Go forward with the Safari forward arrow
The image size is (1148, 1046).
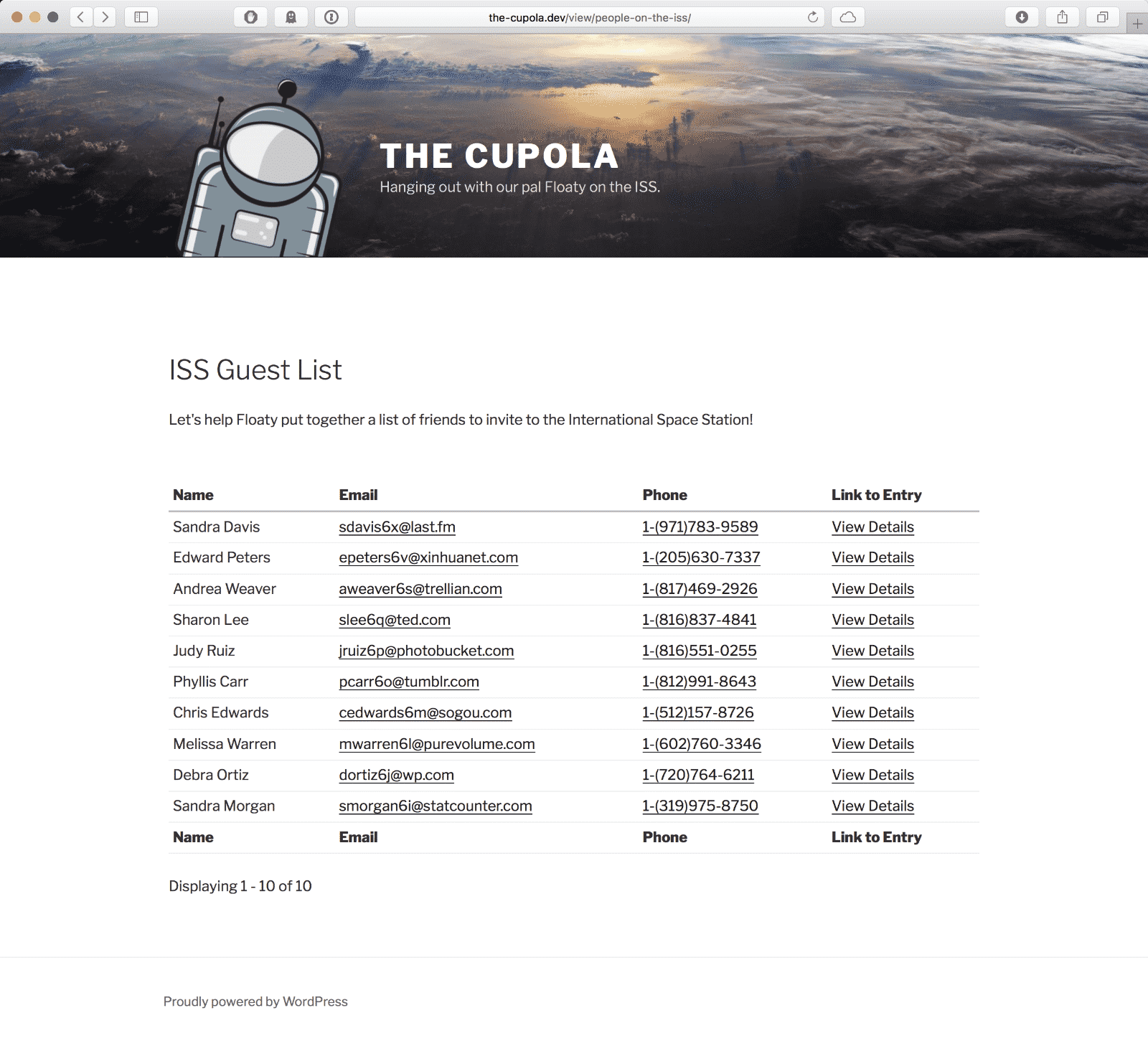[105, 17]
